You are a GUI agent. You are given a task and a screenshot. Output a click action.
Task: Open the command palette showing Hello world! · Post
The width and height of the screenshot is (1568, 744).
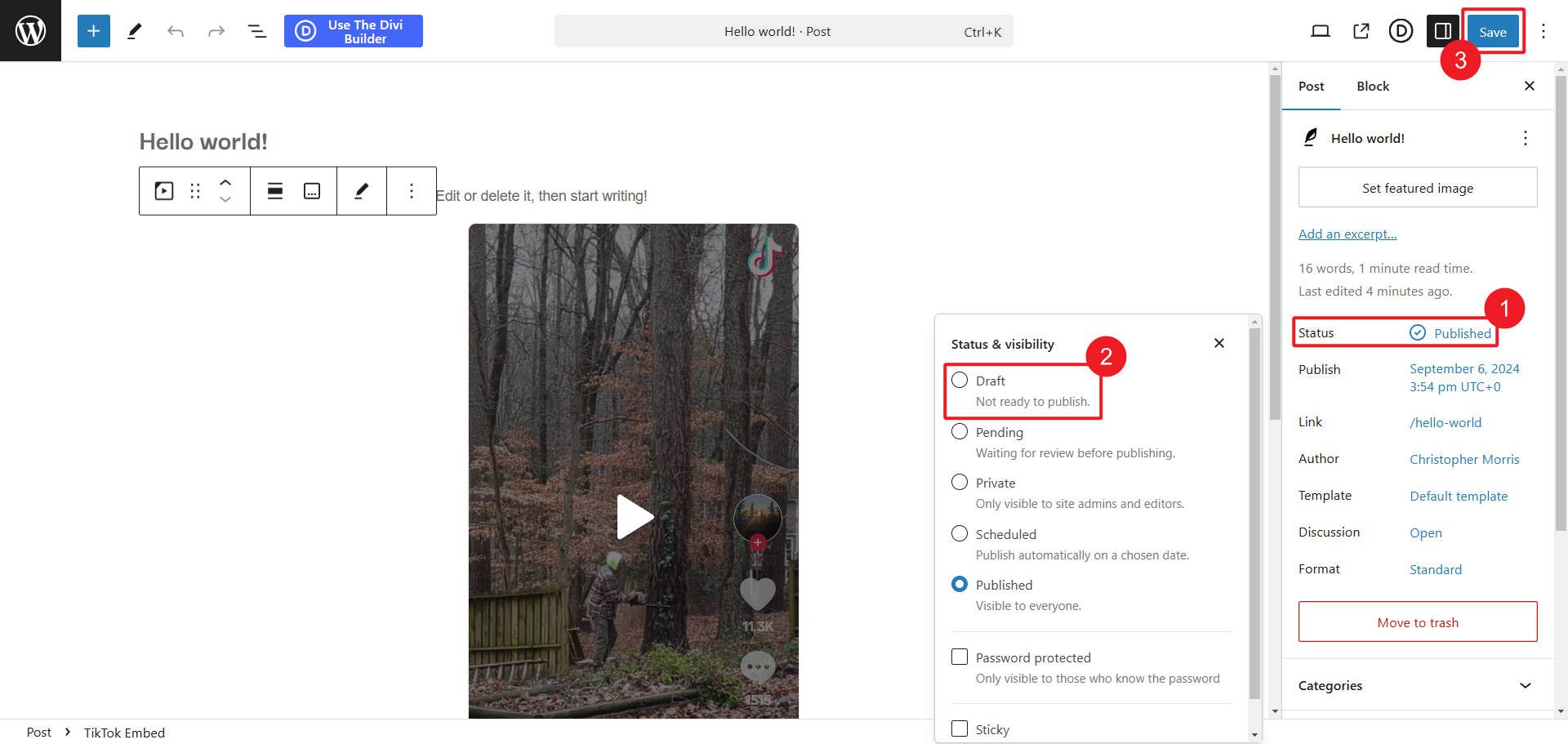[x=784, y=31]
